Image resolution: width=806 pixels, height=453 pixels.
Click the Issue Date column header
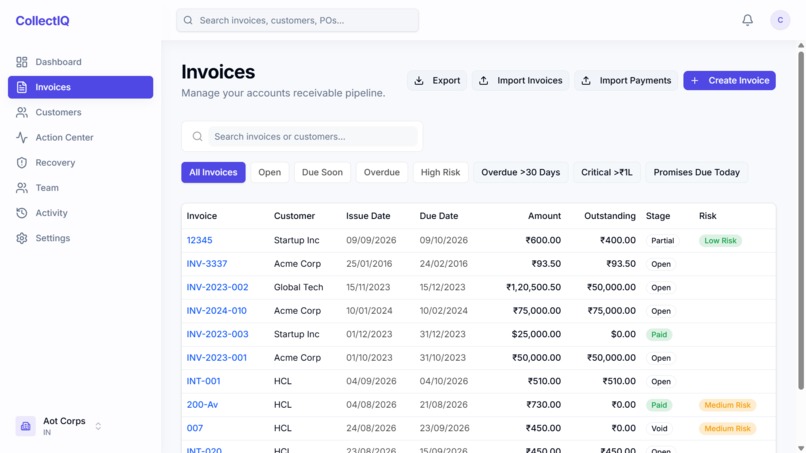point(368,216)
